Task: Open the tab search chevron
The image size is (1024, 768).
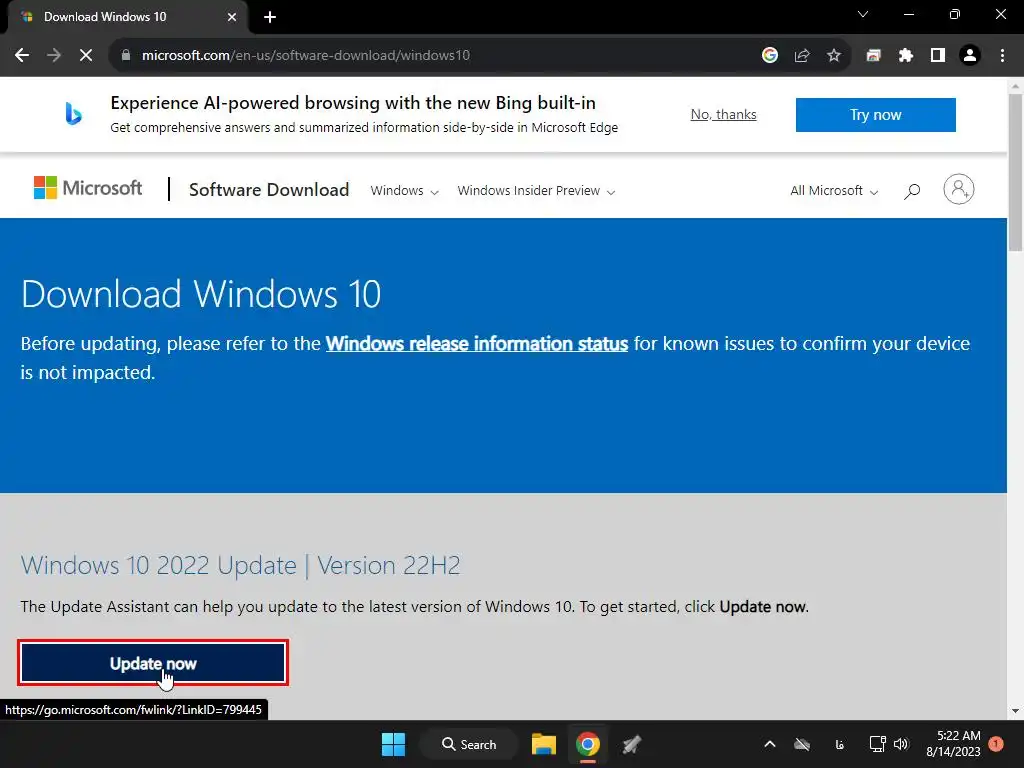Action: [863, 14]
